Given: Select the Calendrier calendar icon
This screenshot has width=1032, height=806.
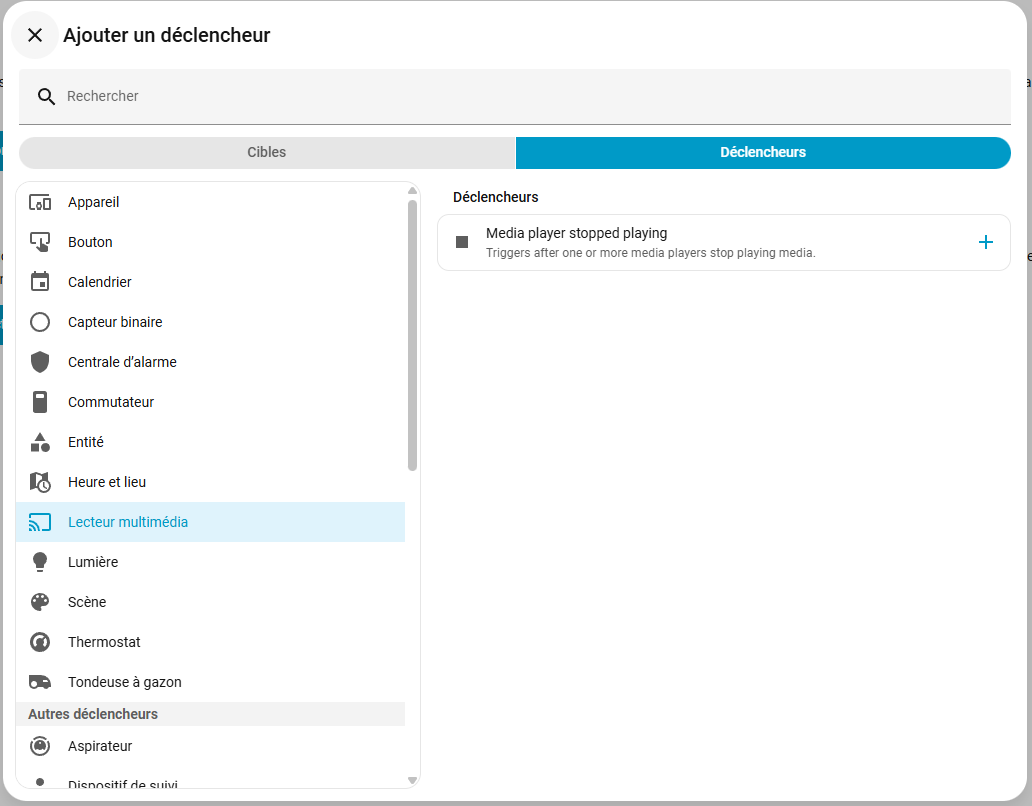Looking at the screenshot, I should (x=40, y=282).
